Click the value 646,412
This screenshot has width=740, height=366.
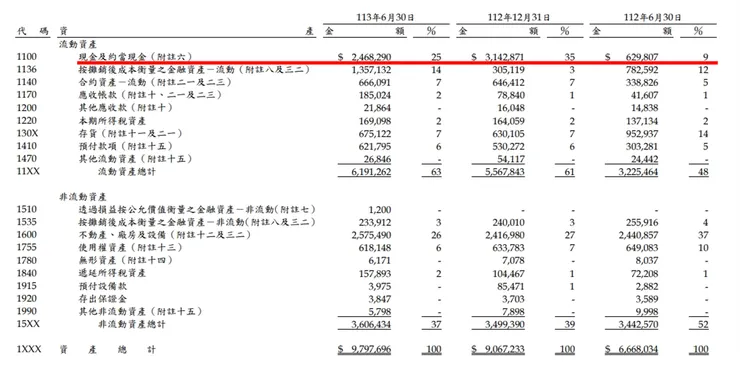pyautogui.click(x=508, y=83)
